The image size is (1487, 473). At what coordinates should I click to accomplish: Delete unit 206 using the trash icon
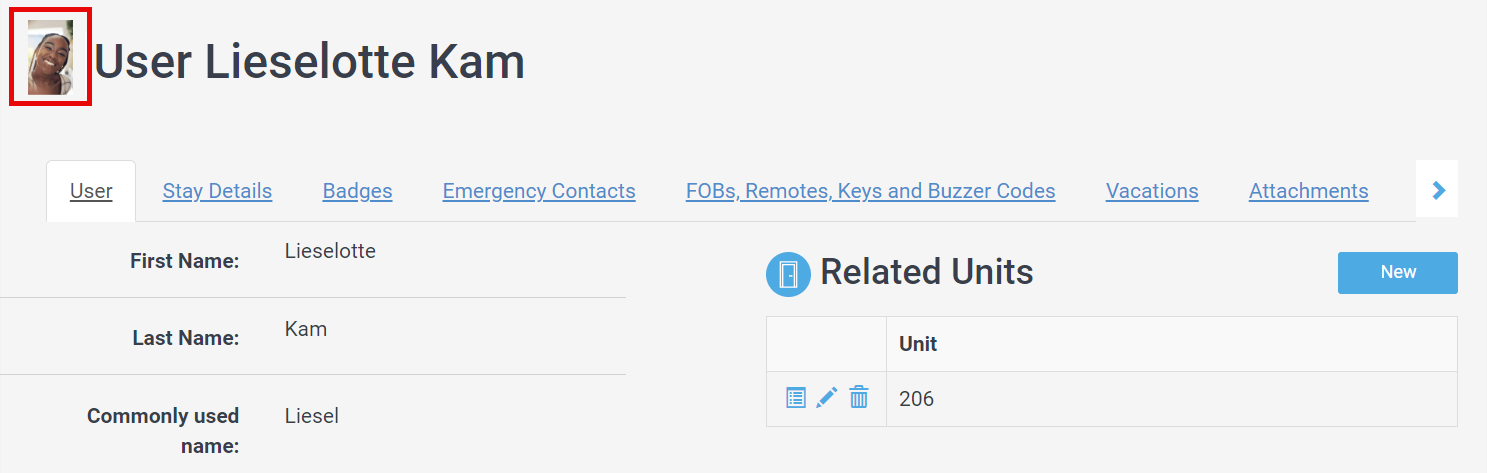point(858,398)
